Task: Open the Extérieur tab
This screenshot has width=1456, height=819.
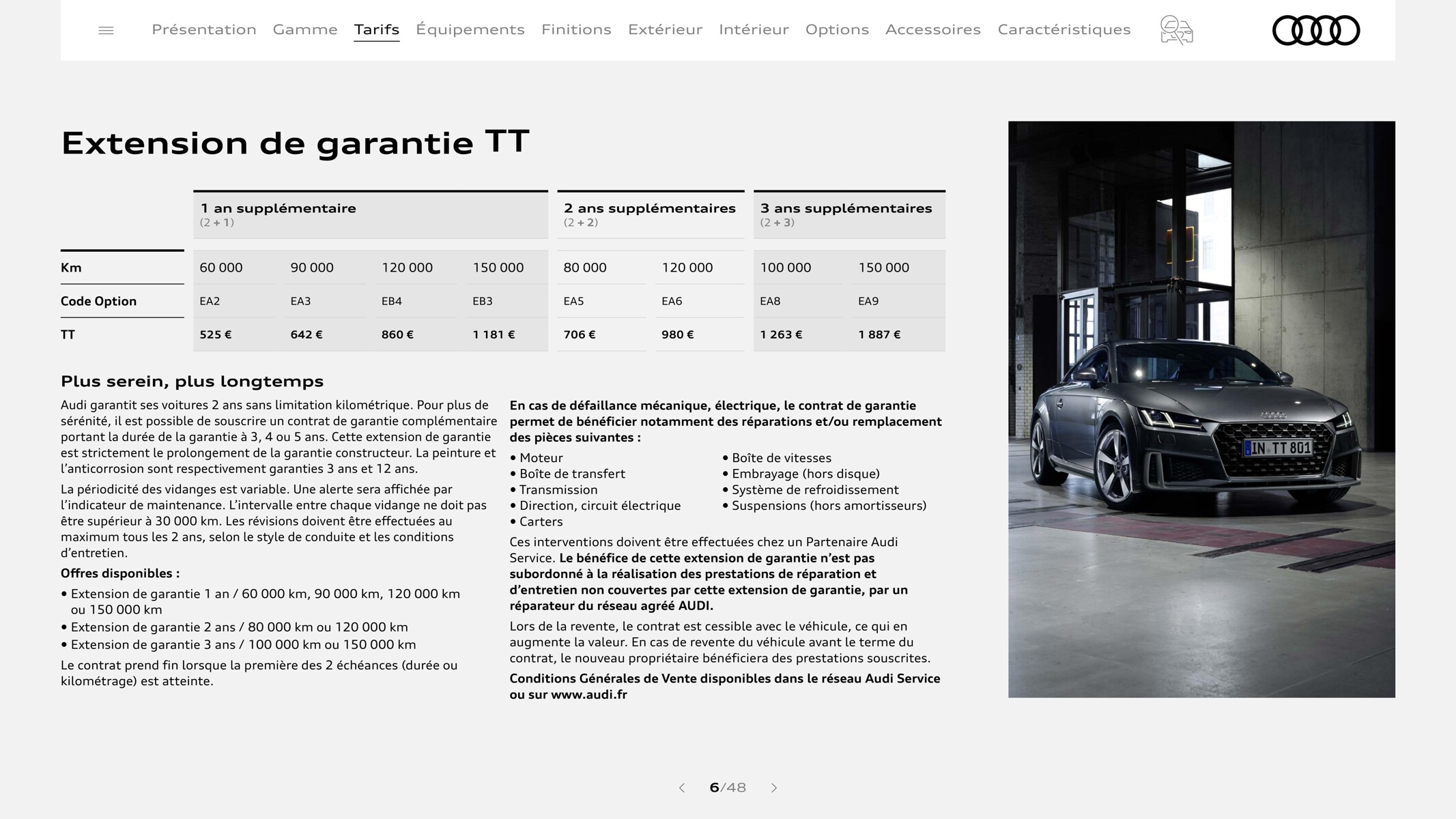Action: click(665, 29)
